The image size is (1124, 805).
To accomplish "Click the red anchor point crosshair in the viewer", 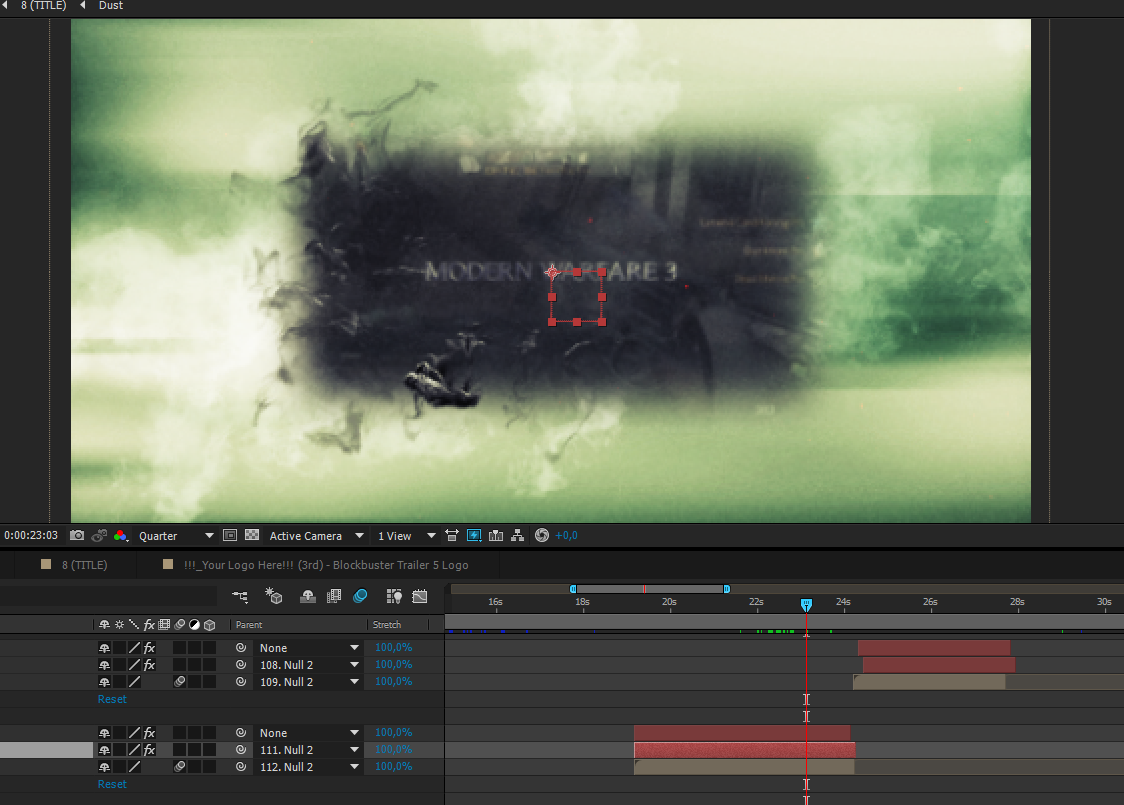I will (552, 272).
